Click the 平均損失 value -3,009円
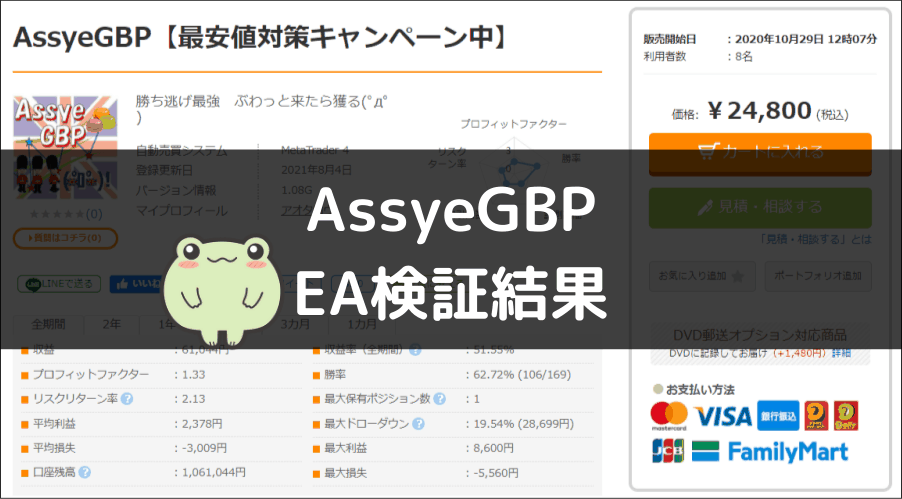Screen dimensions: 902x499 coord(204,448)
